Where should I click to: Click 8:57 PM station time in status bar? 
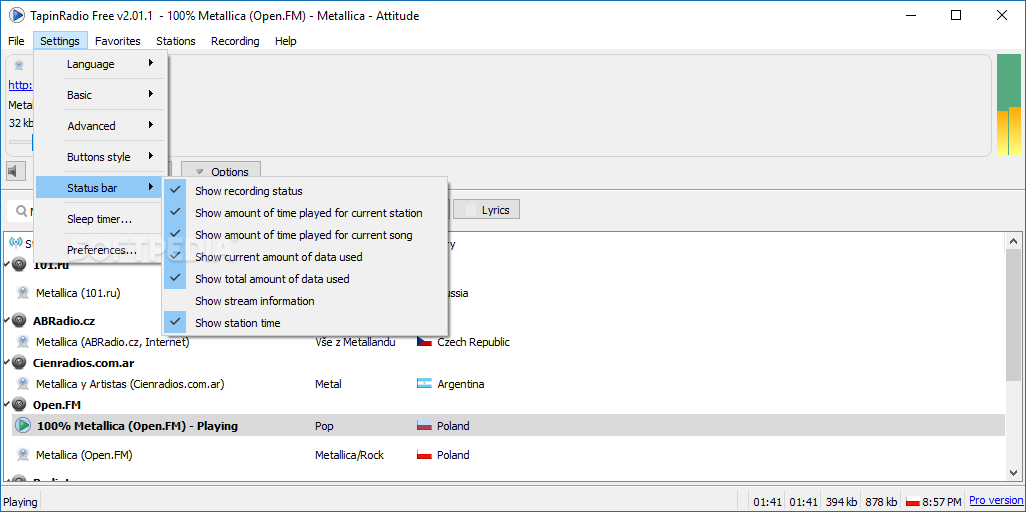coord(942,502)
